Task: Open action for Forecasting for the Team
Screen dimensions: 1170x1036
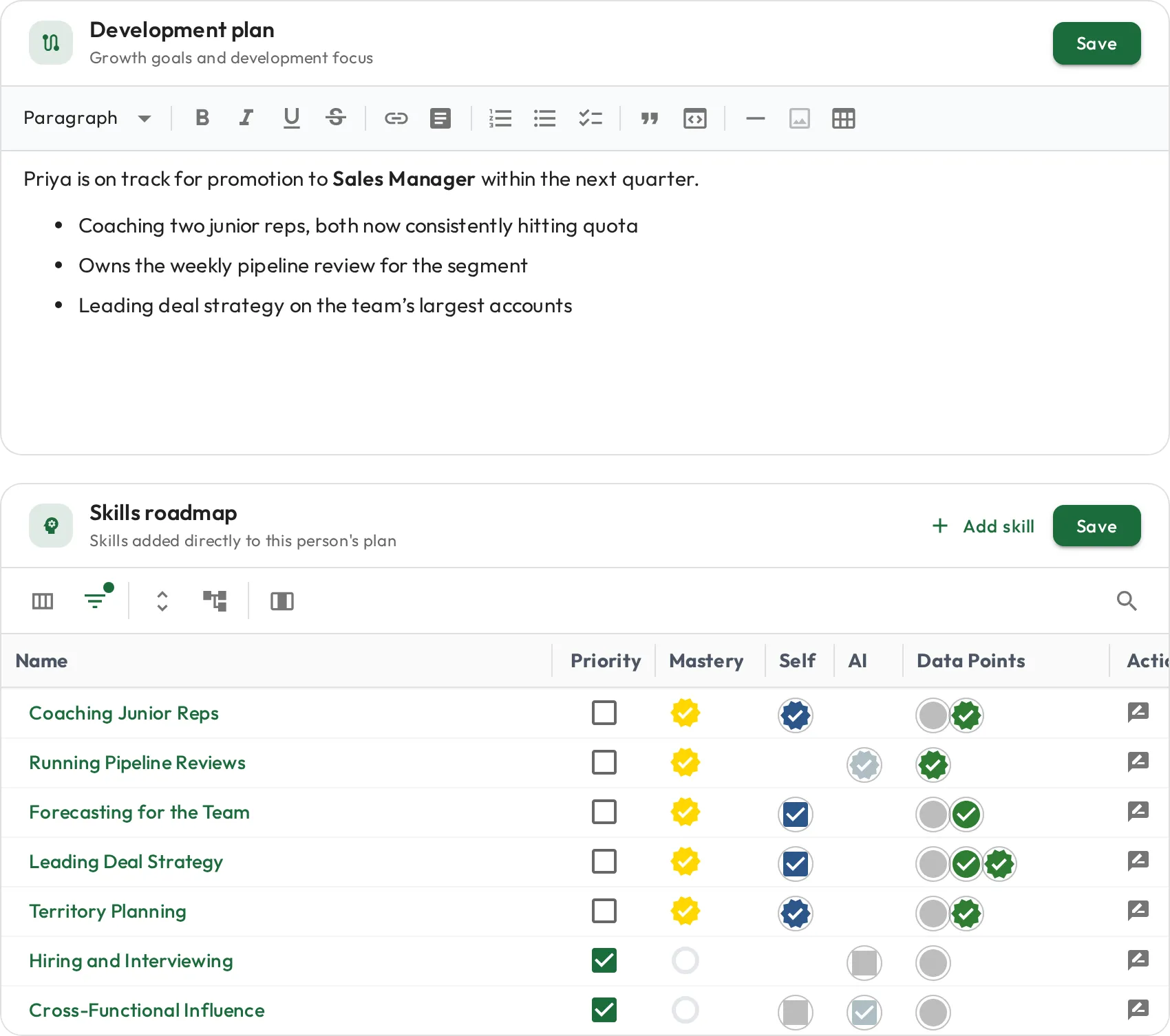Action: coord(1138,811)
